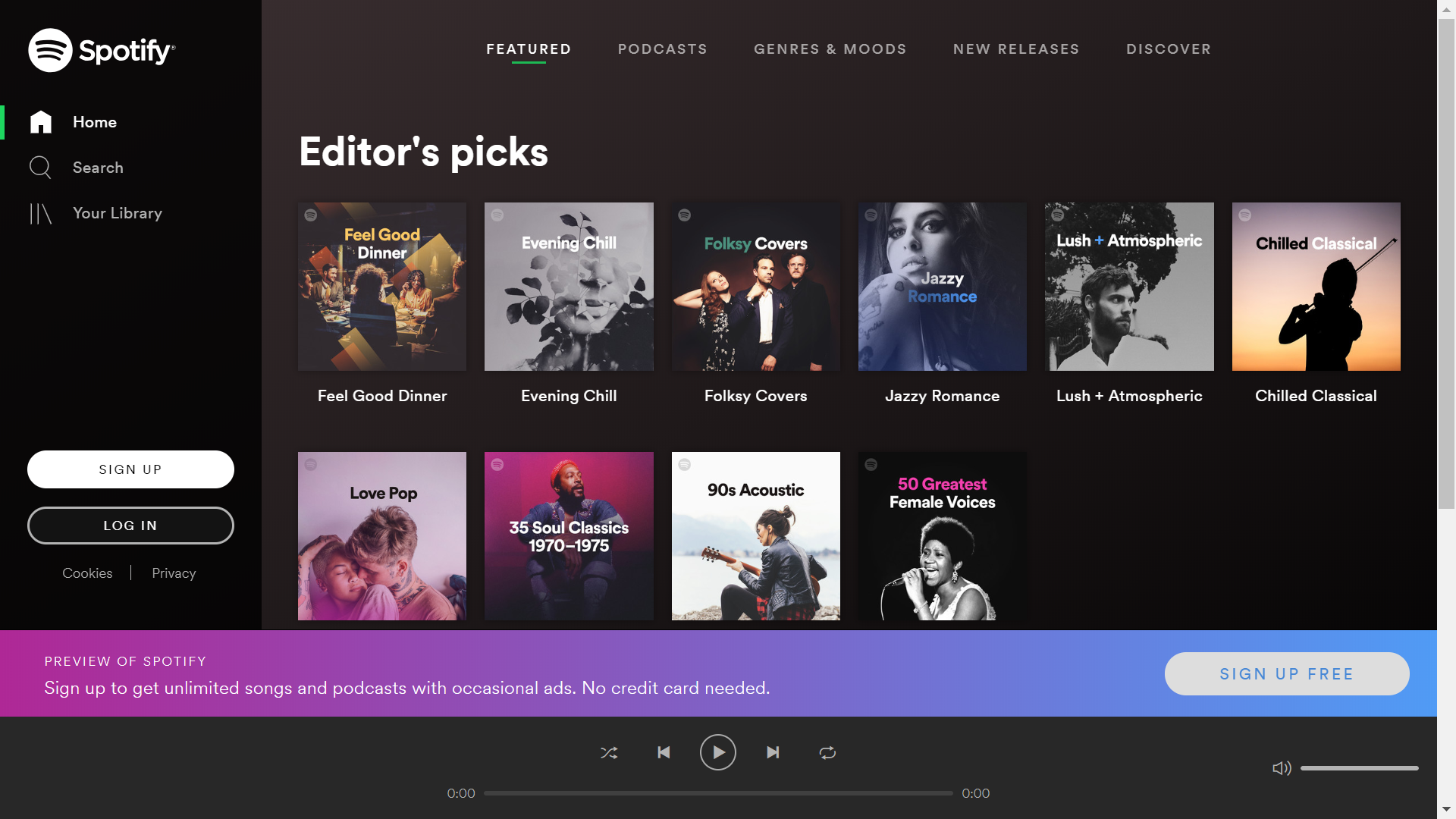1456x819 pixels.
Task: Click the Search magnifying glass icon
Action: coord(40,167)
